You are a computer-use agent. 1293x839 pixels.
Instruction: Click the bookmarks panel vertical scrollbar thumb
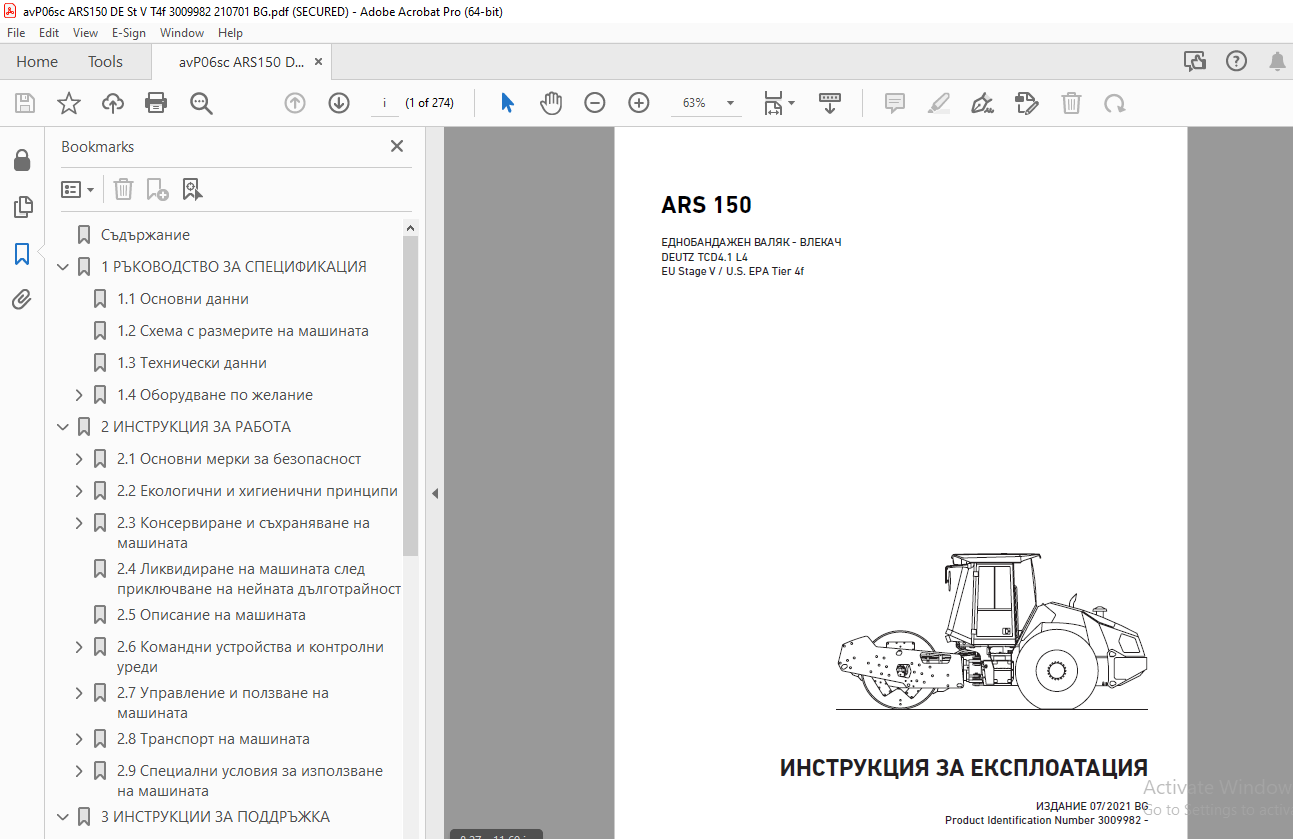tap(410, 396)
